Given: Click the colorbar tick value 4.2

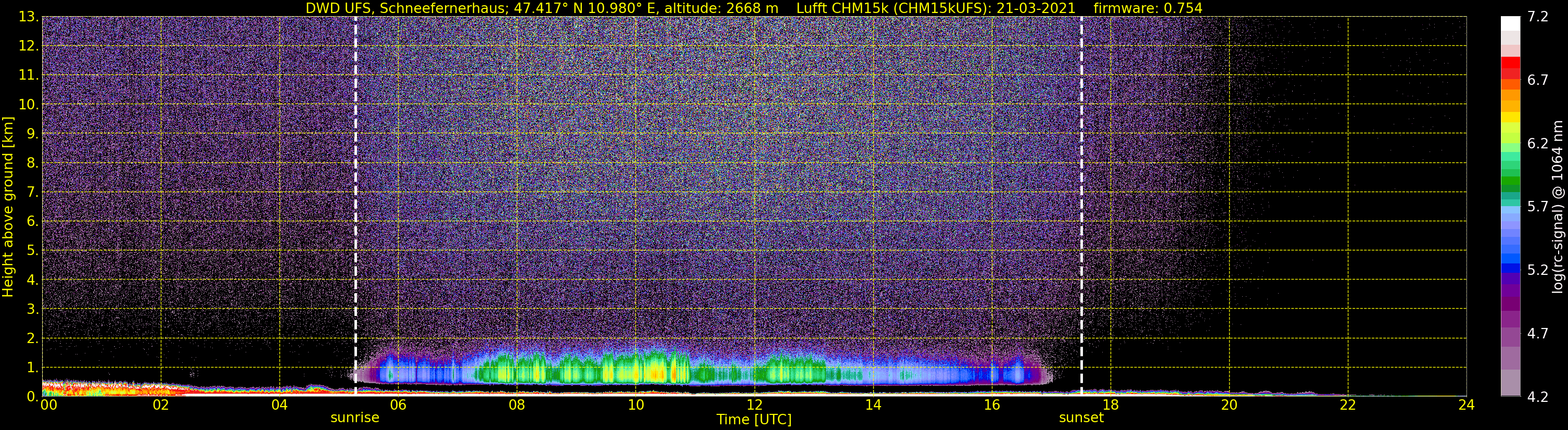Looking at the screenshot, I should [1538, 397].
